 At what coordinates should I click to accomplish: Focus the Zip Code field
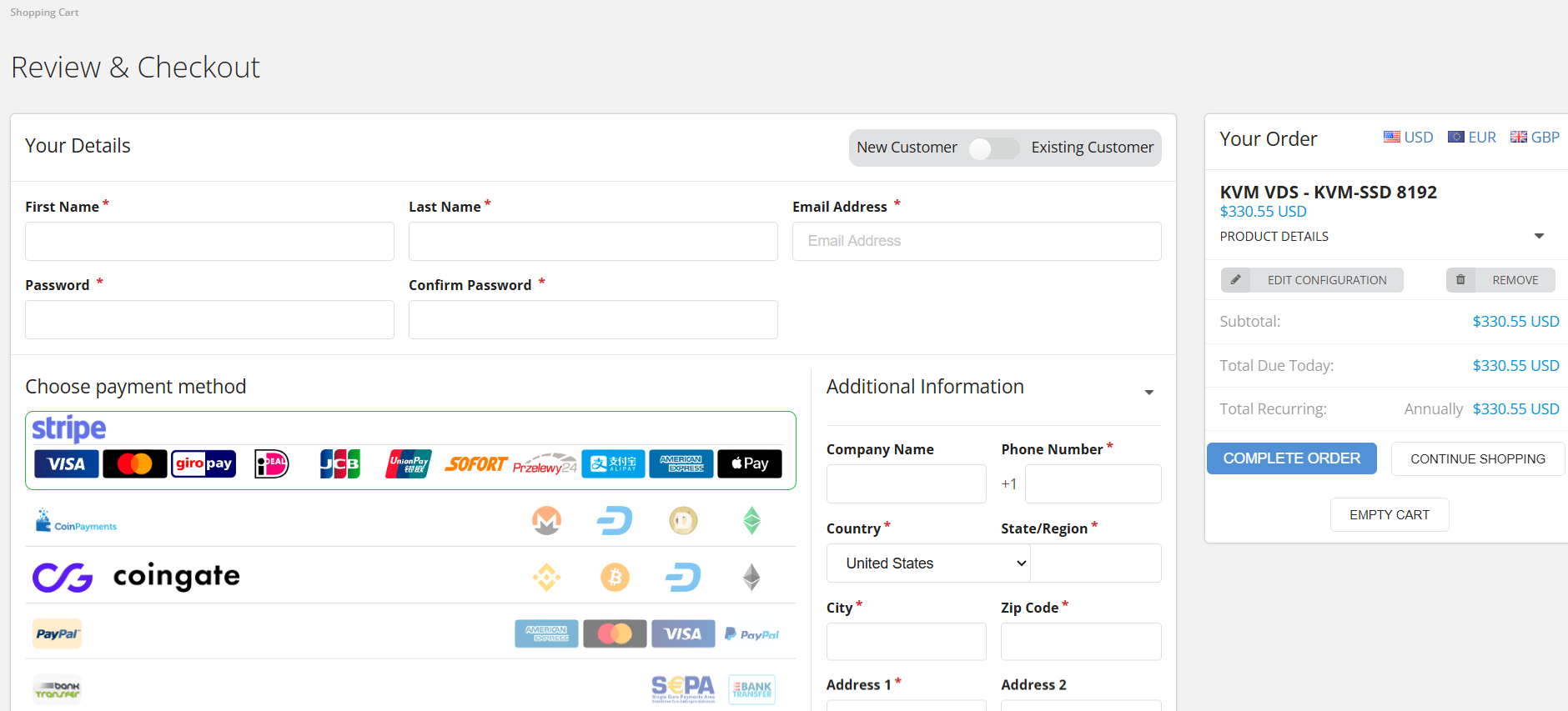point(1081,642)
